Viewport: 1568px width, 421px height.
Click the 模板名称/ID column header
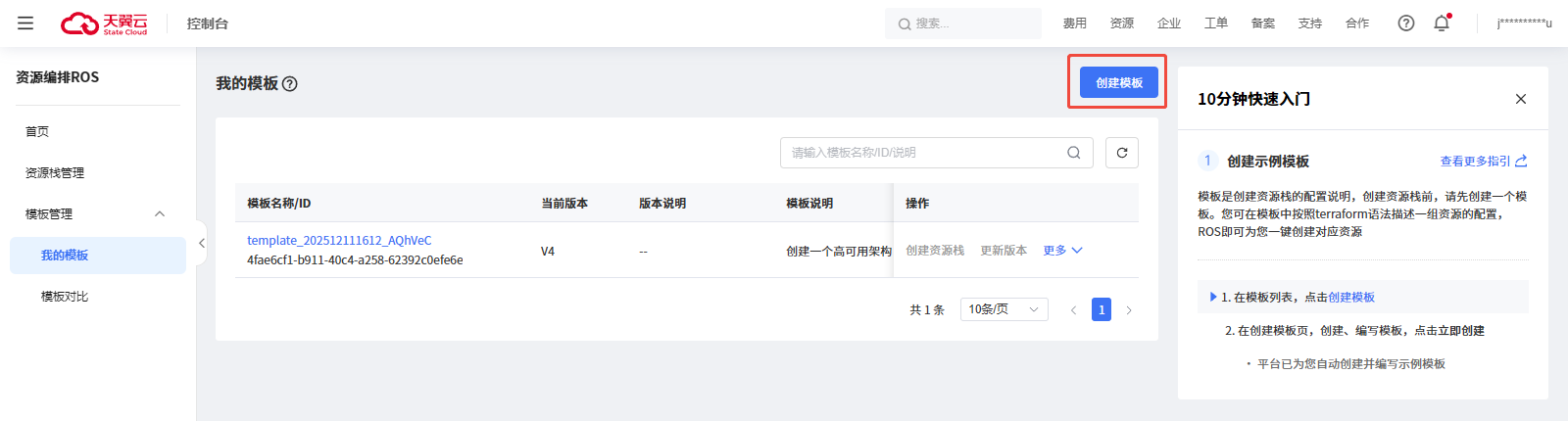point(279,204)
